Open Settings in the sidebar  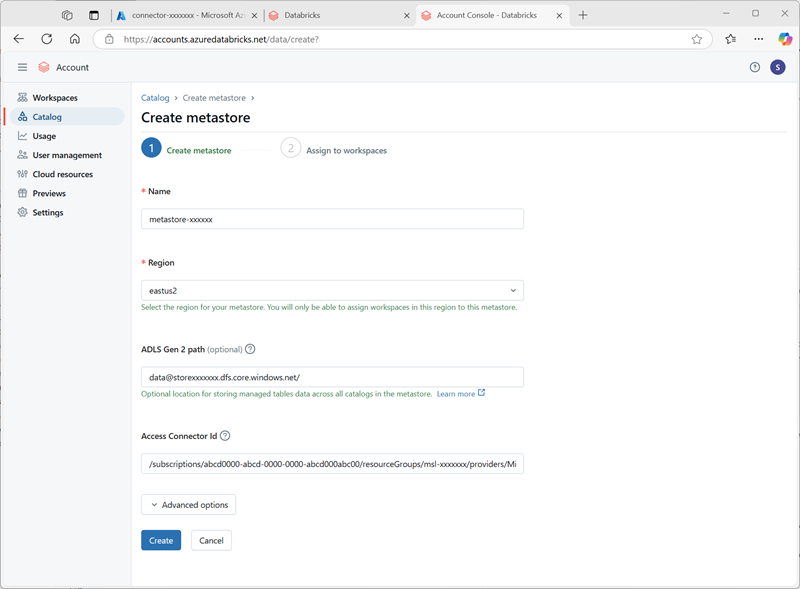pyautogui.click(x=67, y=212)
